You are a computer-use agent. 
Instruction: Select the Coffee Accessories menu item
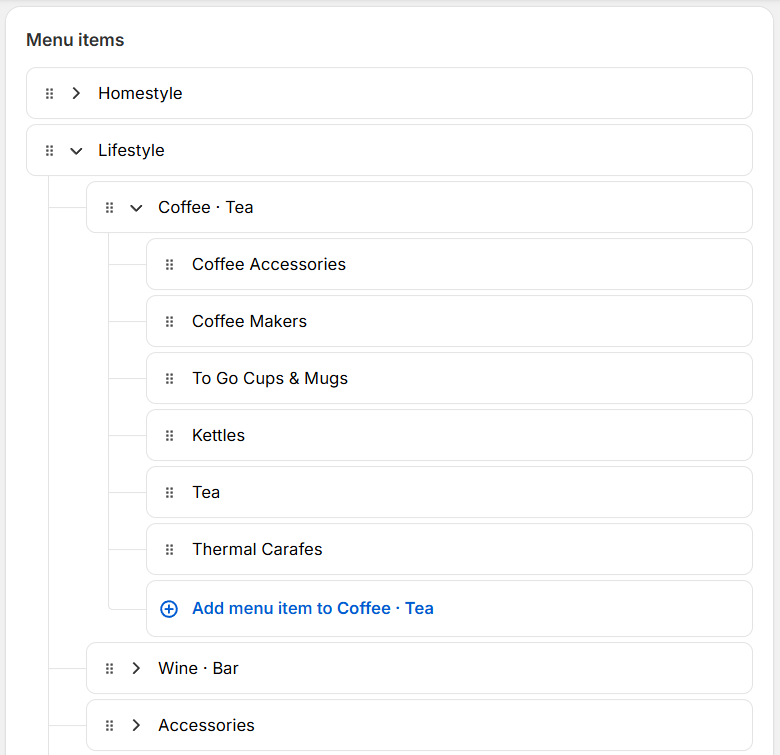pyautogui.click(x=269, y=264)
